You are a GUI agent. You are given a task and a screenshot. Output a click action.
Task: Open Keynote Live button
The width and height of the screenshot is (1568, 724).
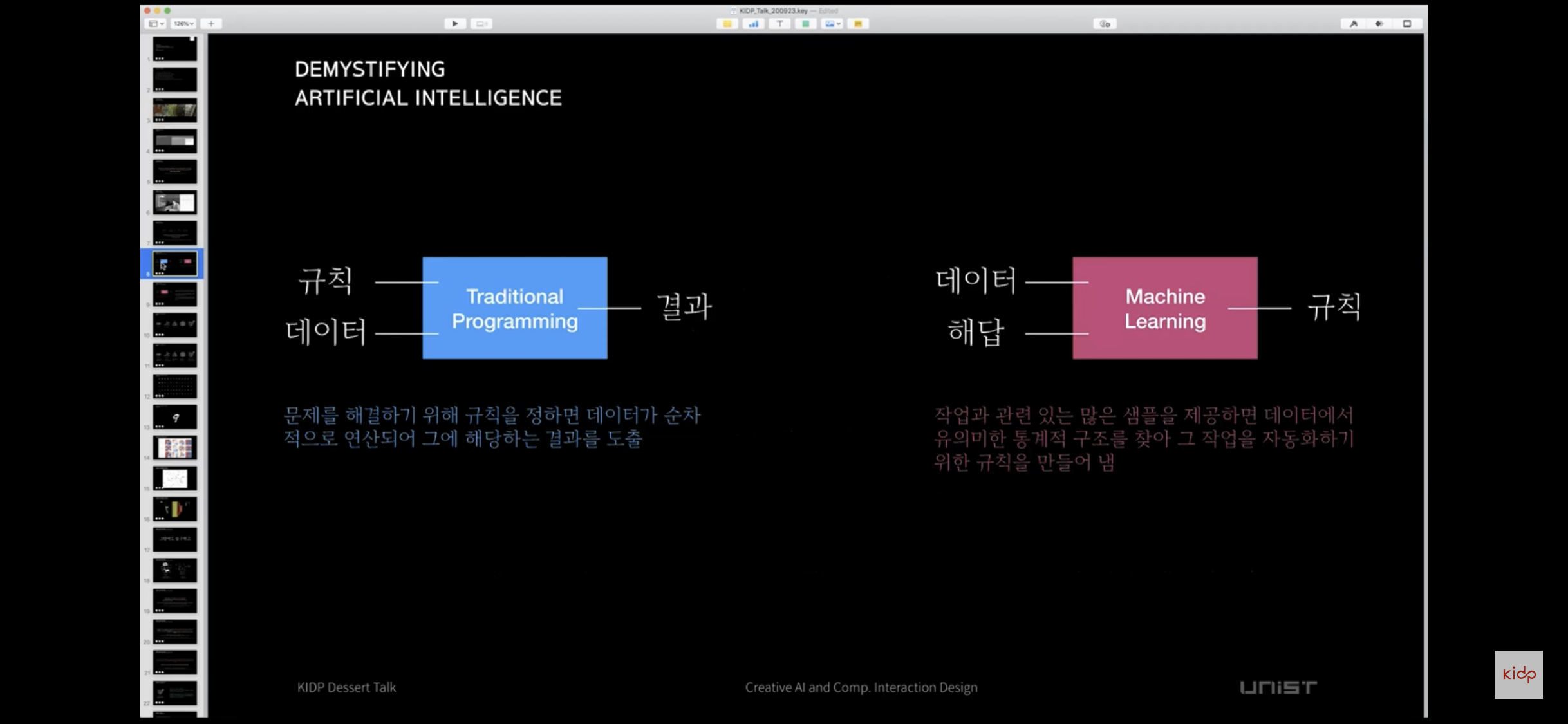[x=481, y=24]
